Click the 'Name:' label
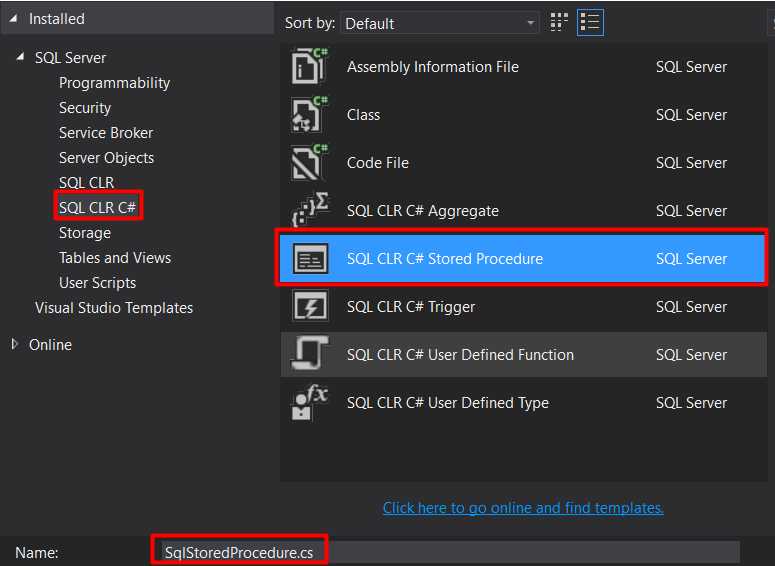This screenshot has width=775, height=566. (x=37, y=552)
